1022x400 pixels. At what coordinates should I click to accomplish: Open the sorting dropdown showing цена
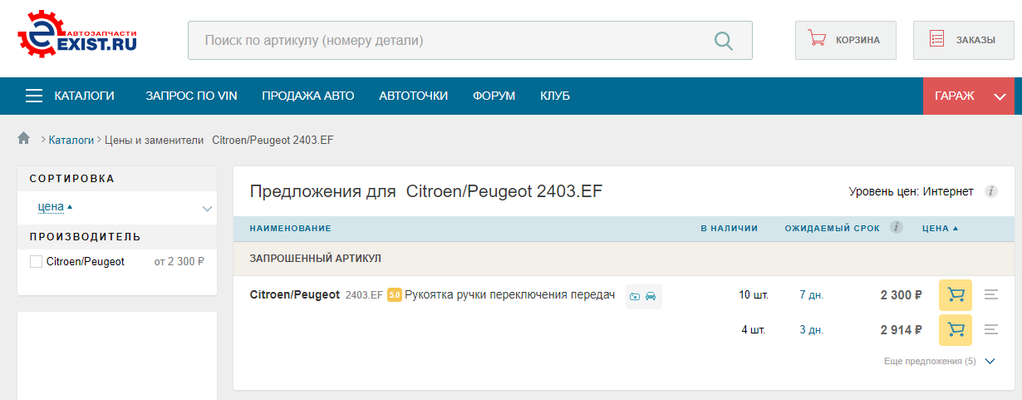117,208
